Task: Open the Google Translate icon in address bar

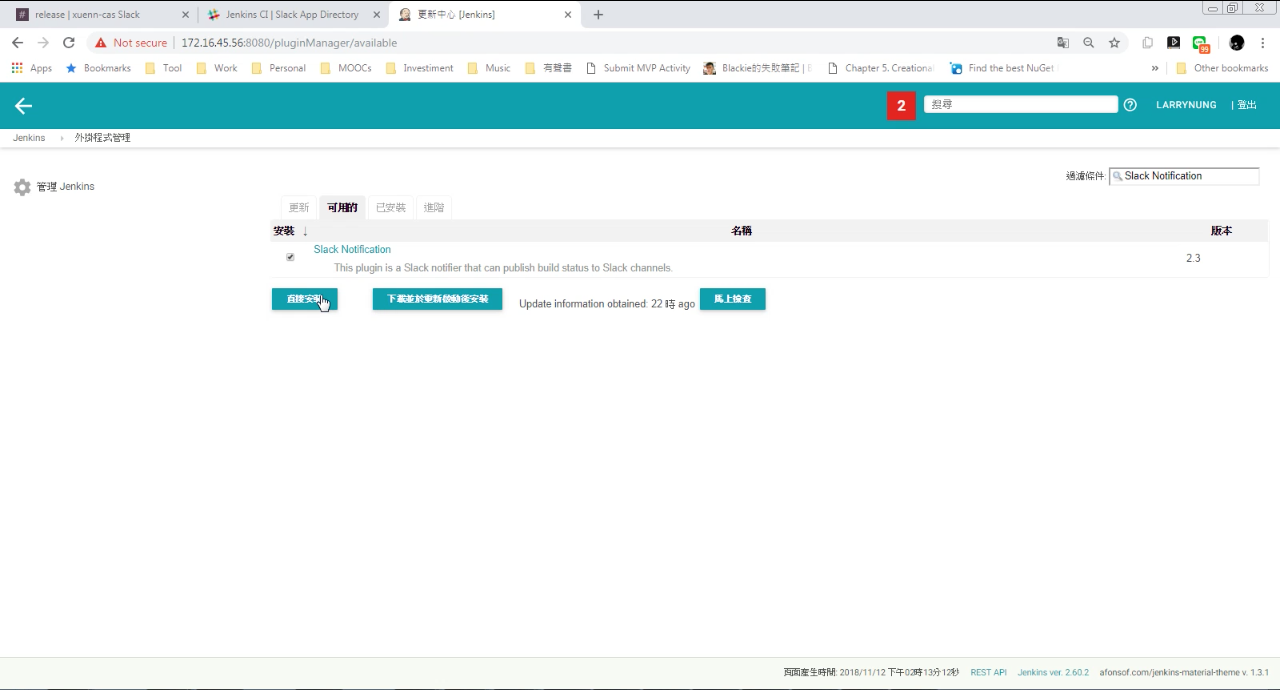Action: pyautogui.click(x=1063, y=43)
